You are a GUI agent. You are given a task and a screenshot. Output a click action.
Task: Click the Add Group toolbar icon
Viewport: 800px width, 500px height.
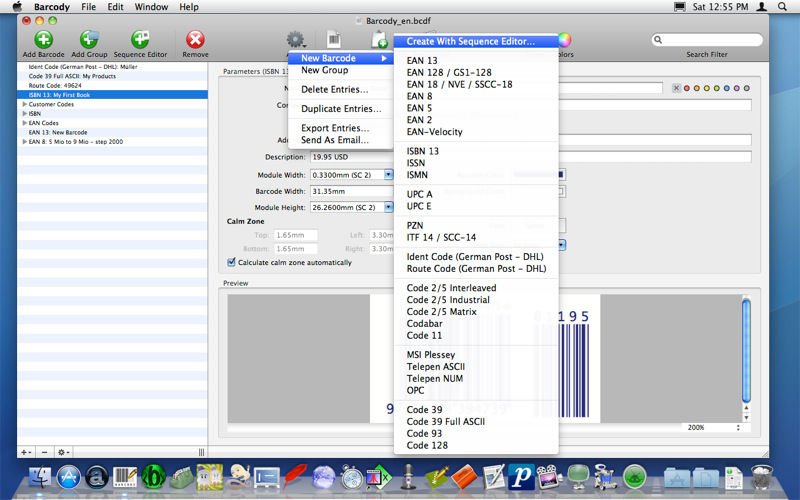89,40
